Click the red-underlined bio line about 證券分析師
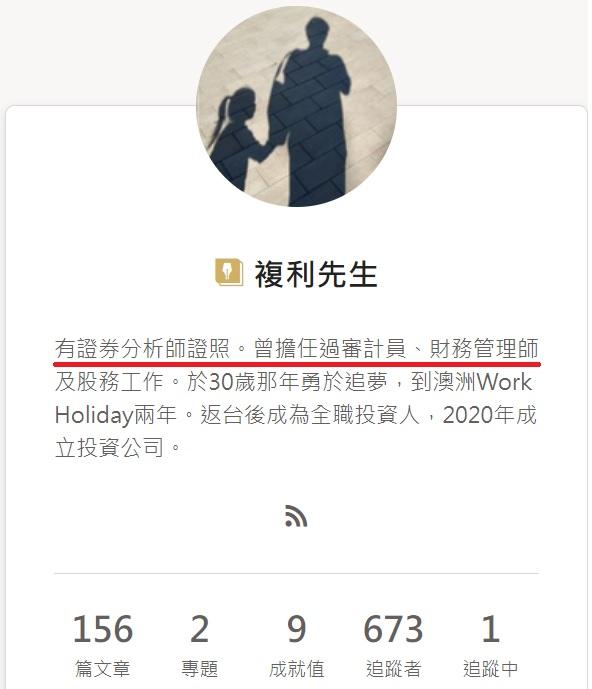The height and width of the screenshot is (689, 592). (297, 349)
